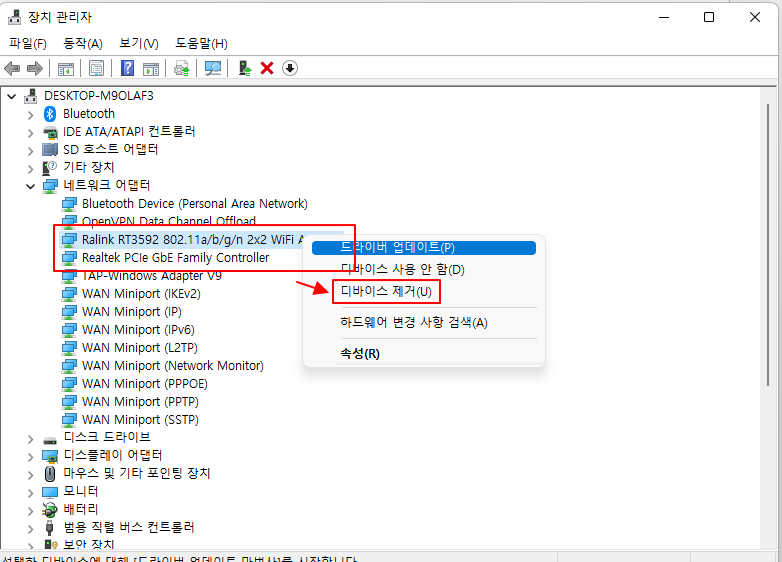Click the SD 호스트 어댑터 icon
Viewport: 782px width, 562px height.
pos(50,150)
